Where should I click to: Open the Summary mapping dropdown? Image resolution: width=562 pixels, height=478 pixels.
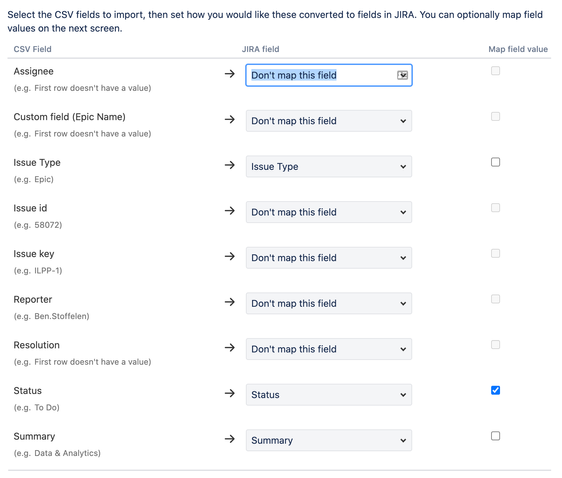(x=329, y=440)
